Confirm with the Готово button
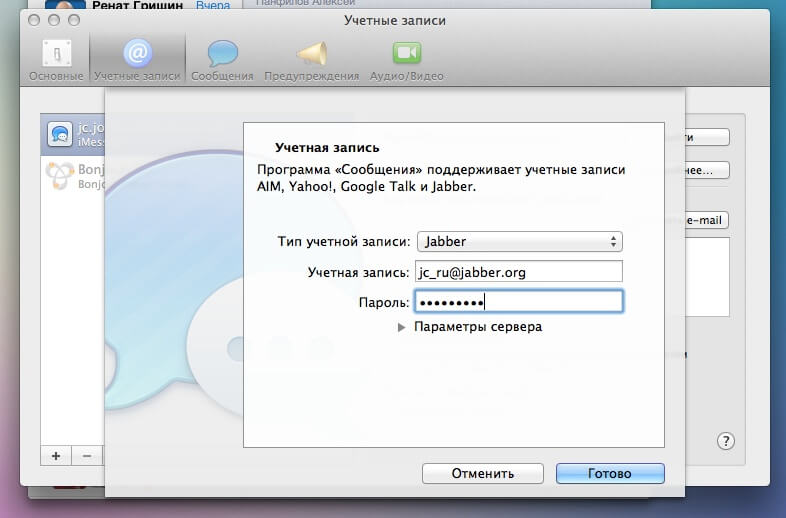786x518 pixels. coord(610,473)
